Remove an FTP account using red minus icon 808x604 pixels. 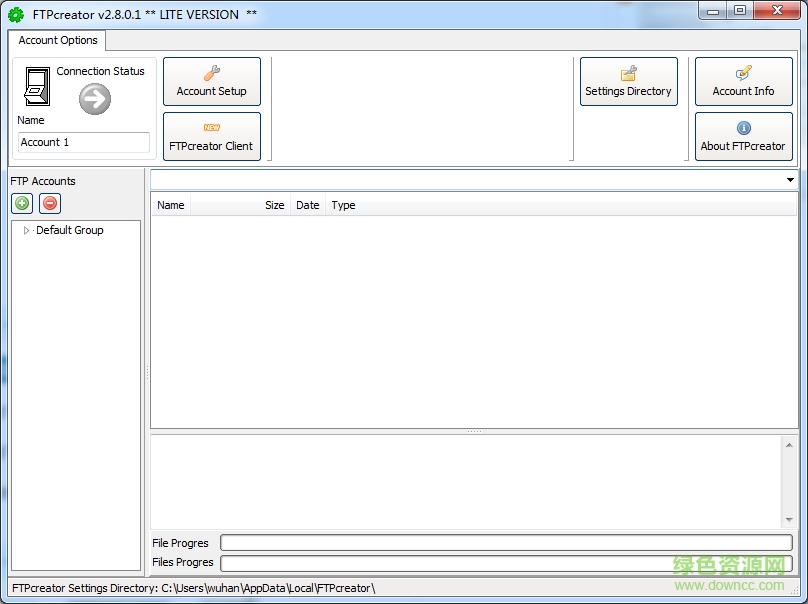49,203
